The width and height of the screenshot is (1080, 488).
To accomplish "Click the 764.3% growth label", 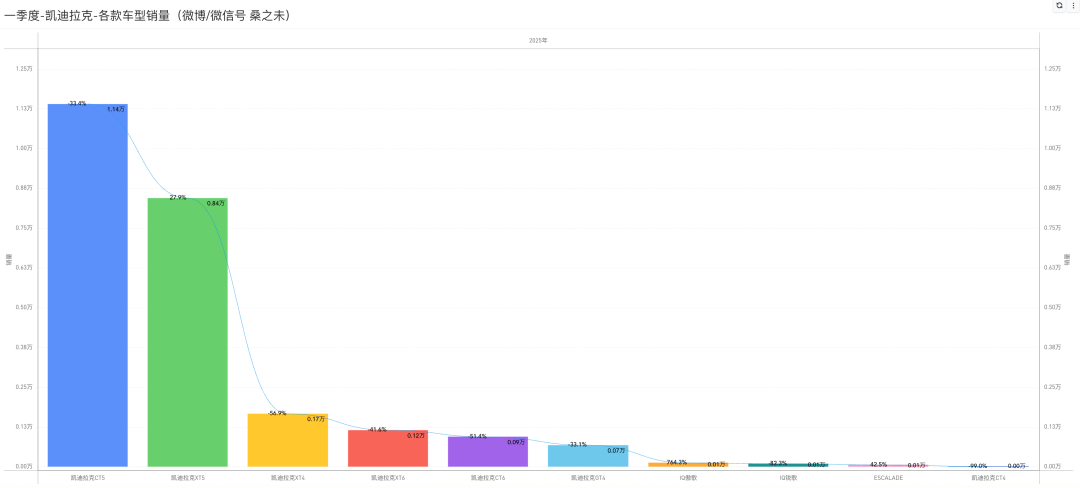I will click(x=676, y=462).
